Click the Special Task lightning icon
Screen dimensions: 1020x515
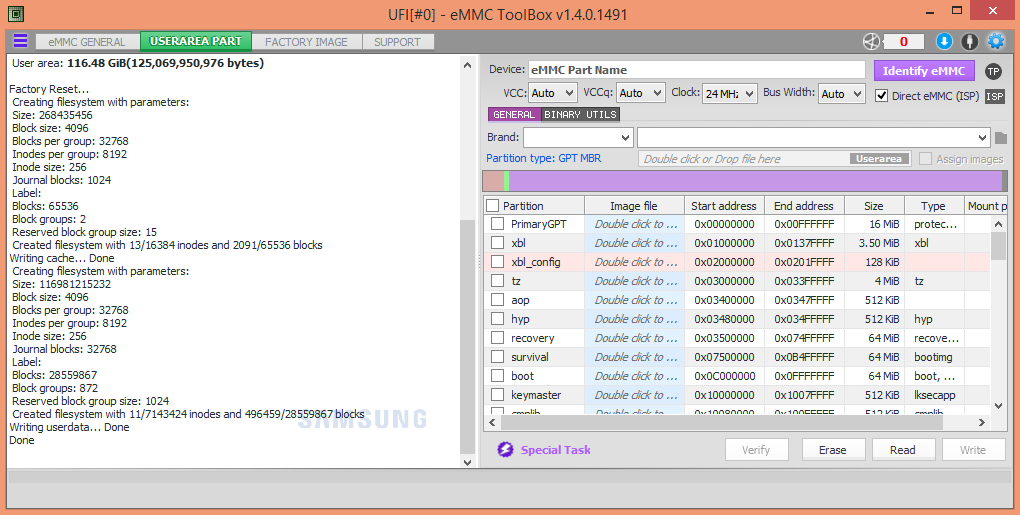pos(505,449)
